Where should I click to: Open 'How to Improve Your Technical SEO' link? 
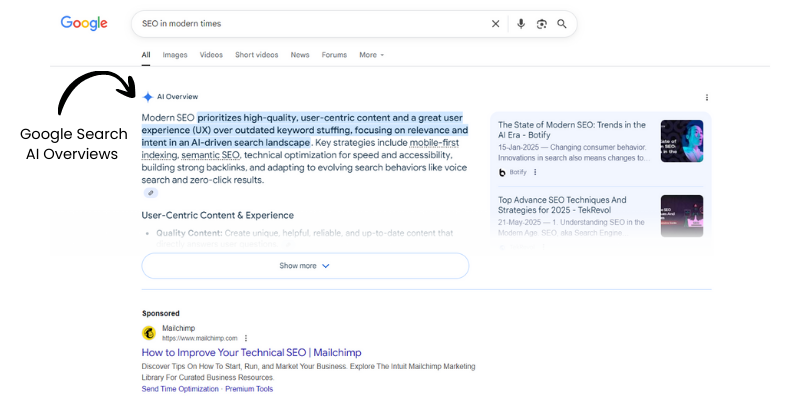(x=251, y=352)
